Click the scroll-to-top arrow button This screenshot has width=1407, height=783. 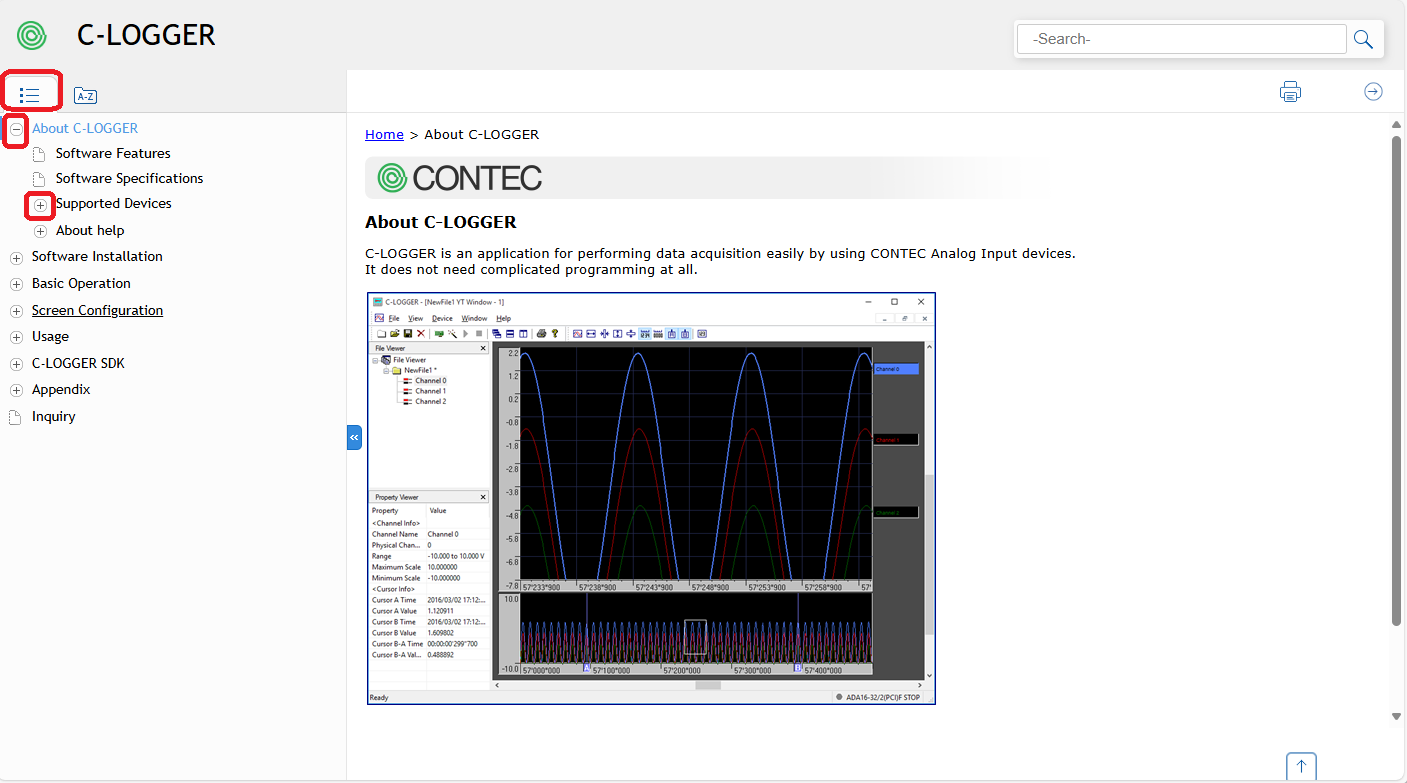(x=1301, y=766)
